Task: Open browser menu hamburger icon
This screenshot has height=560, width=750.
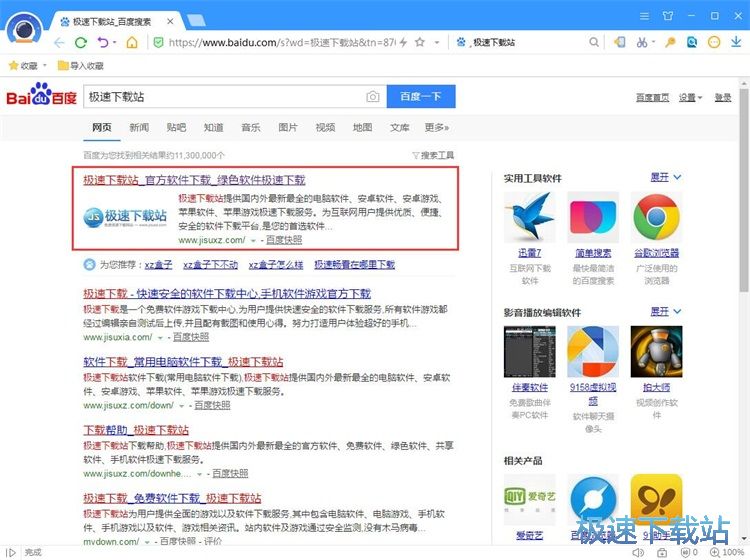Action: 644,16
